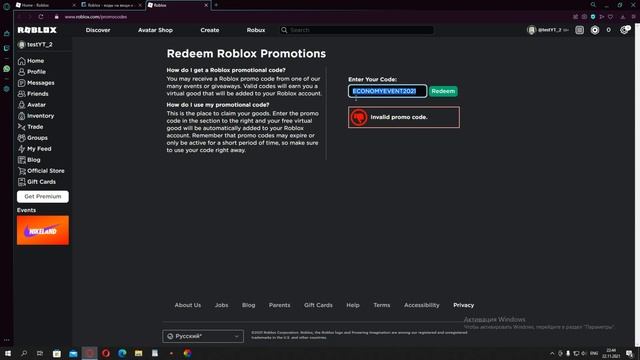Open the Русский language dropdown
The height and width of the screenshot is (360, 640).
pyautogui.click(x=203, y=336)
